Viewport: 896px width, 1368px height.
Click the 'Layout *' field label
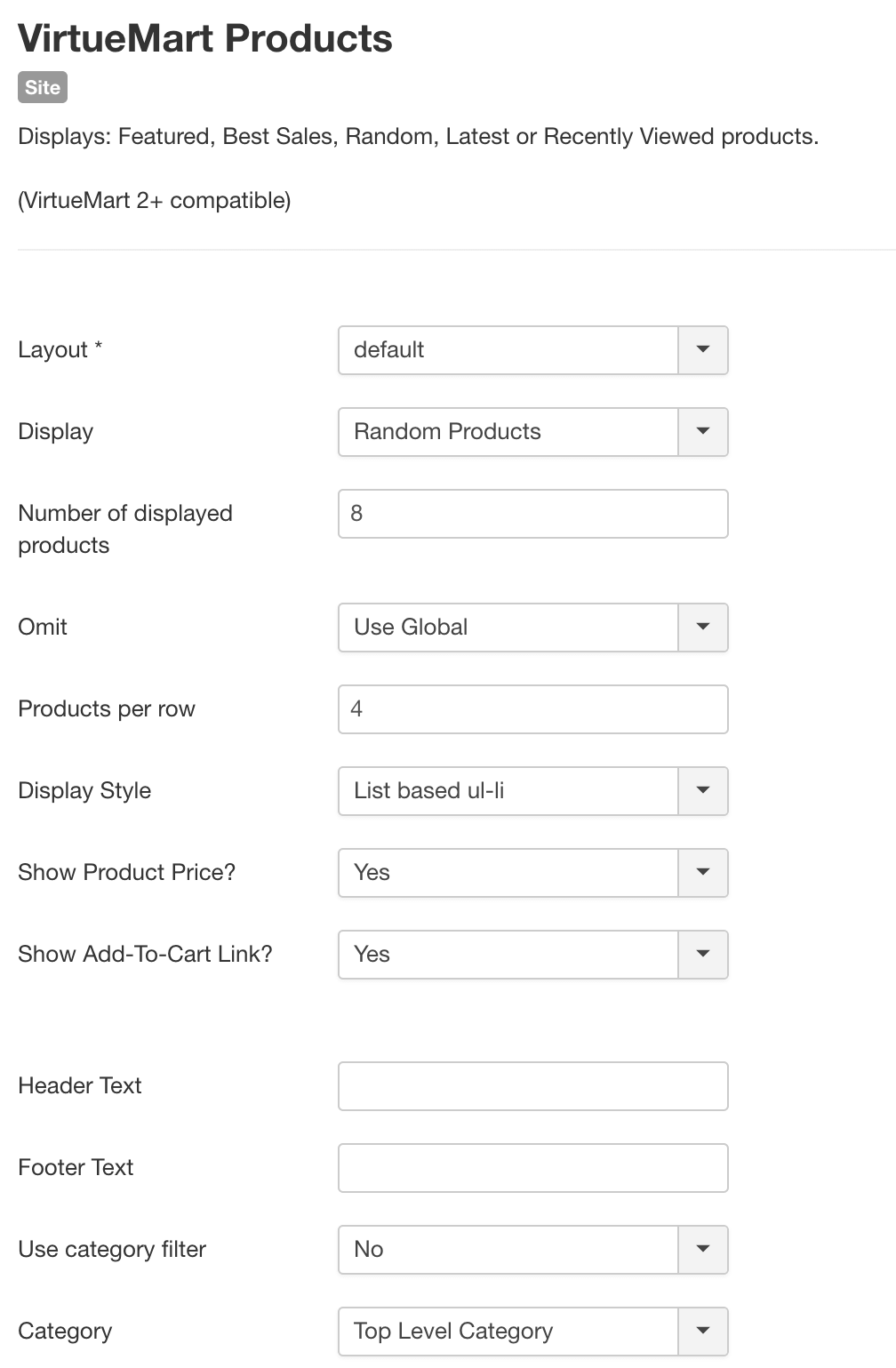(60, 350)
